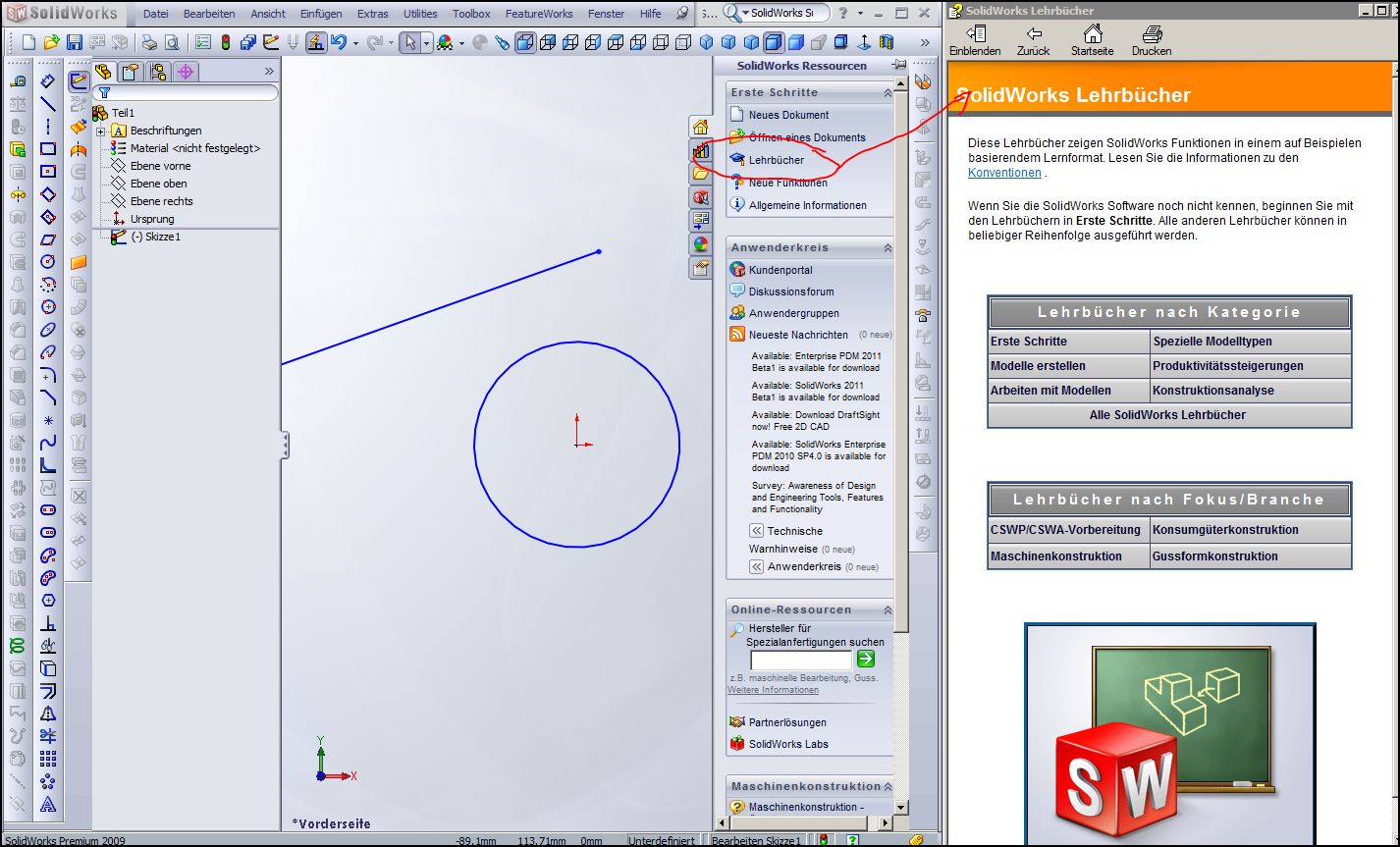
Task: Open the Select cursor tool dropdown arrow
Action: click(x=427, y=43)
